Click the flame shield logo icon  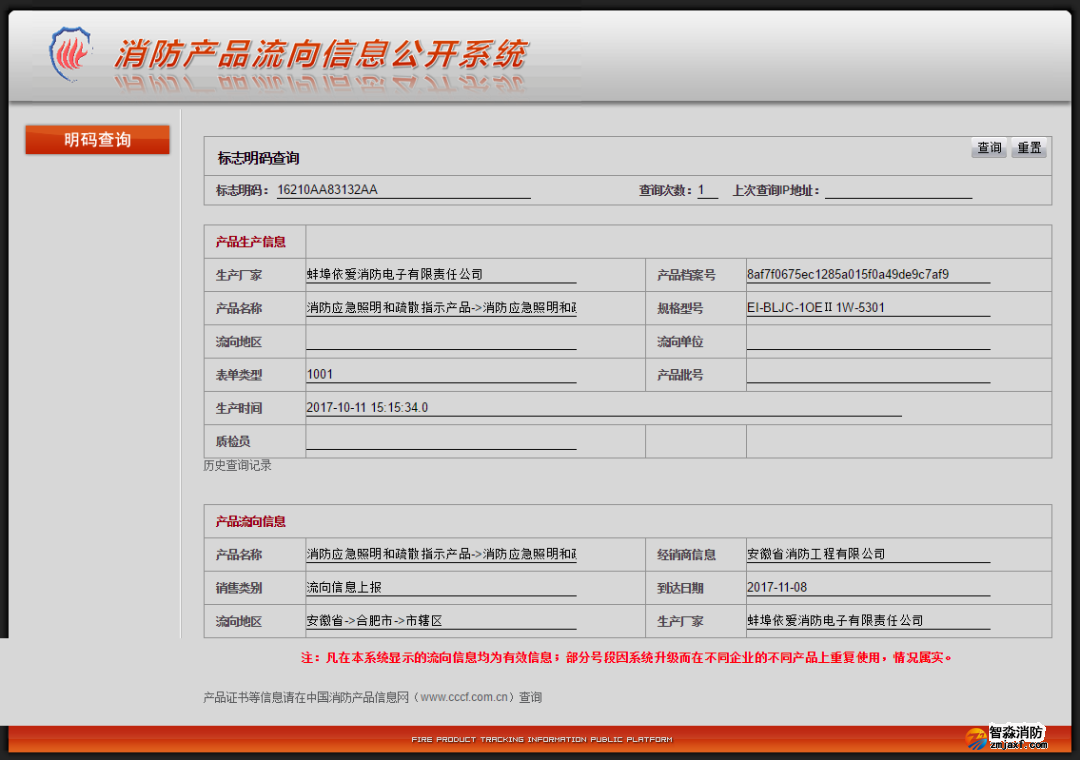[70, 54]
